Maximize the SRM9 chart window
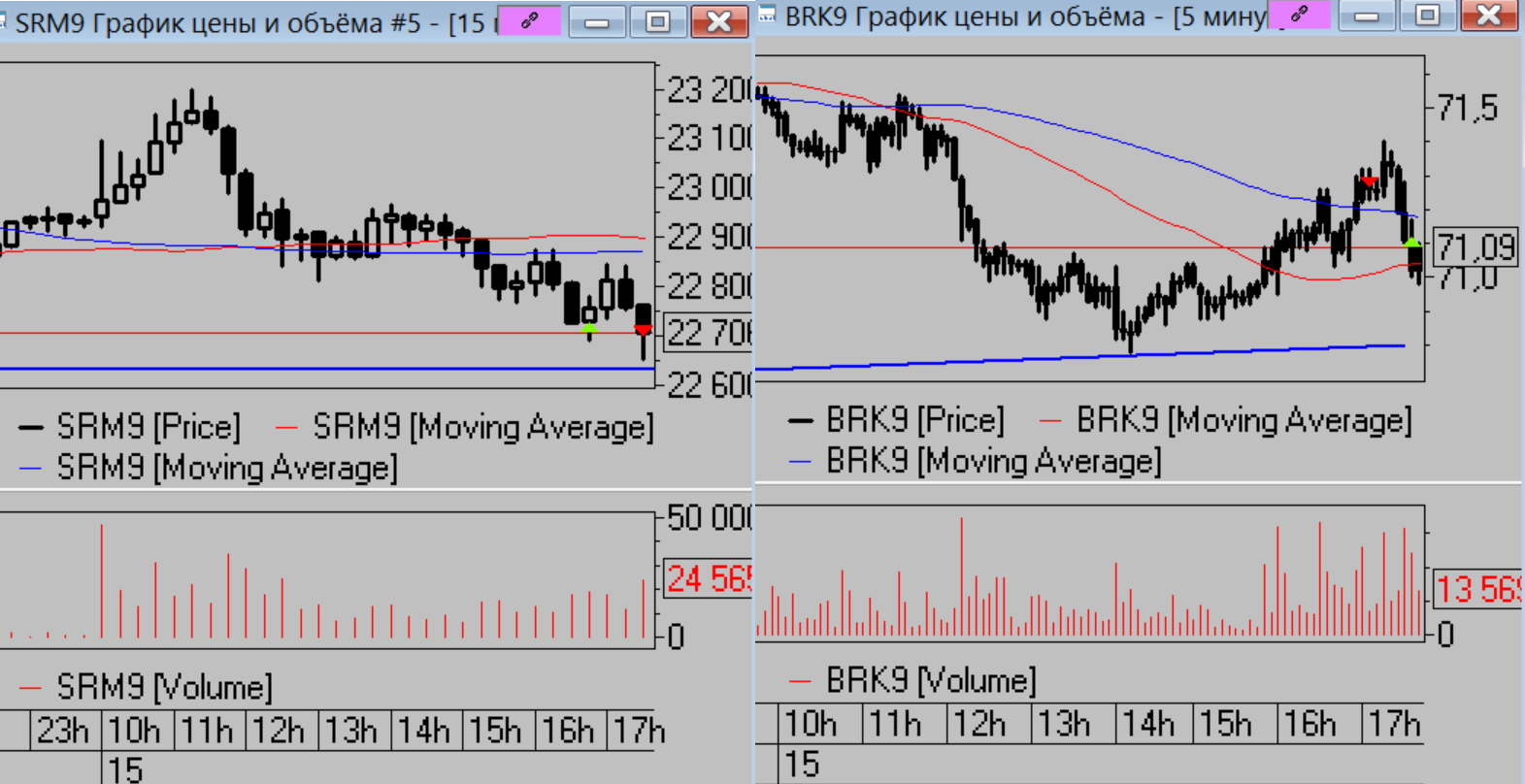Image resolution: width=1525 pixels, height=784 pixels. [657, 21]
